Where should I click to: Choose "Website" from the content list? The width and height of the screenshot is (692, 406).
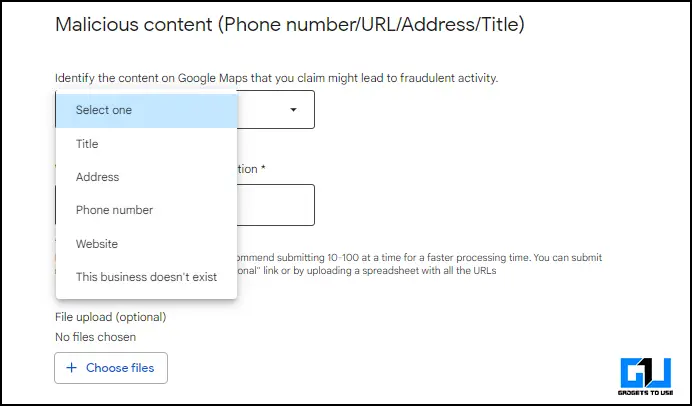pyautogui.click(x=147, y=244)
